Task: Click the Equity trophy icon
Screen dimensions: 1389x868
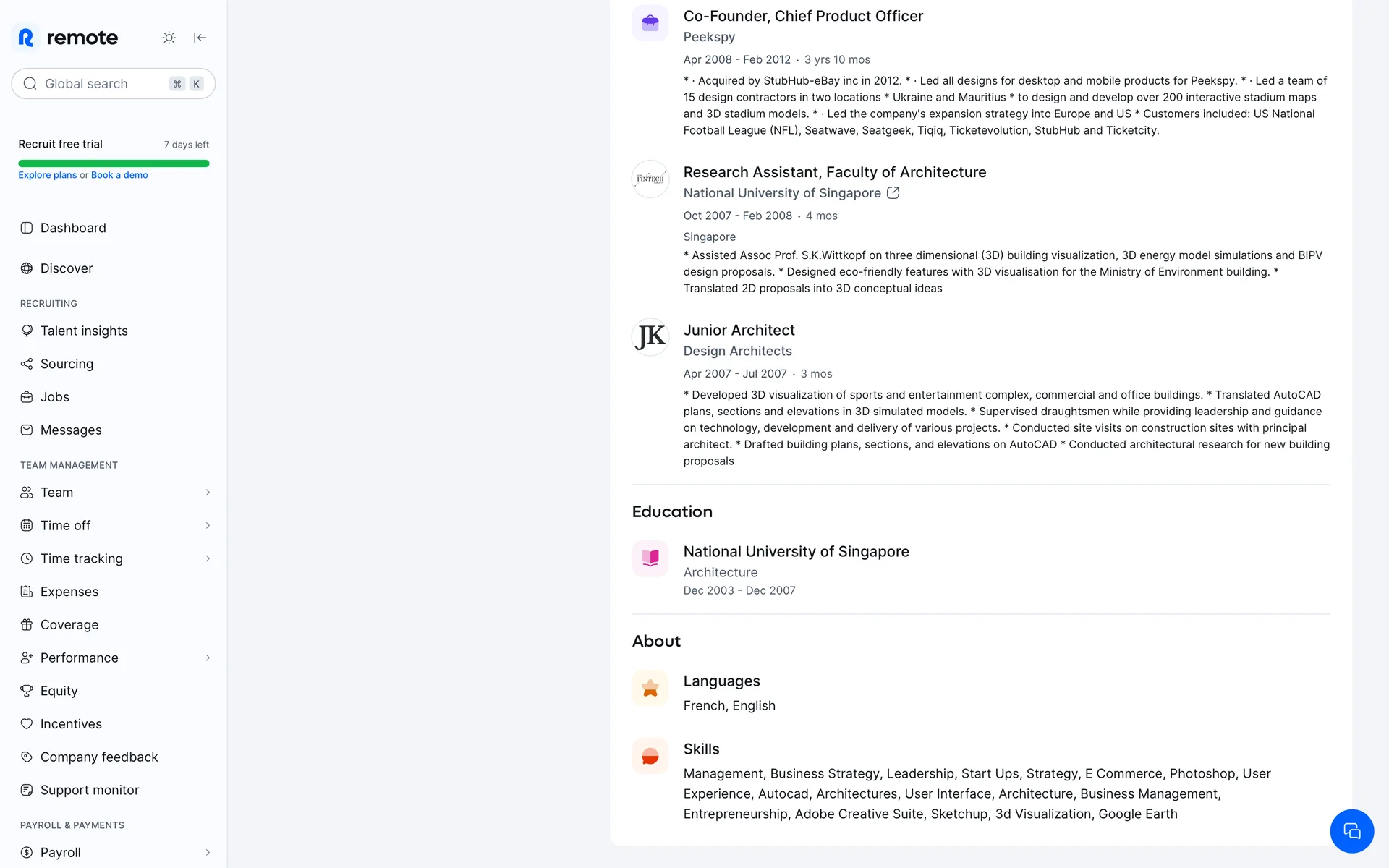Action: pos(27,691)
